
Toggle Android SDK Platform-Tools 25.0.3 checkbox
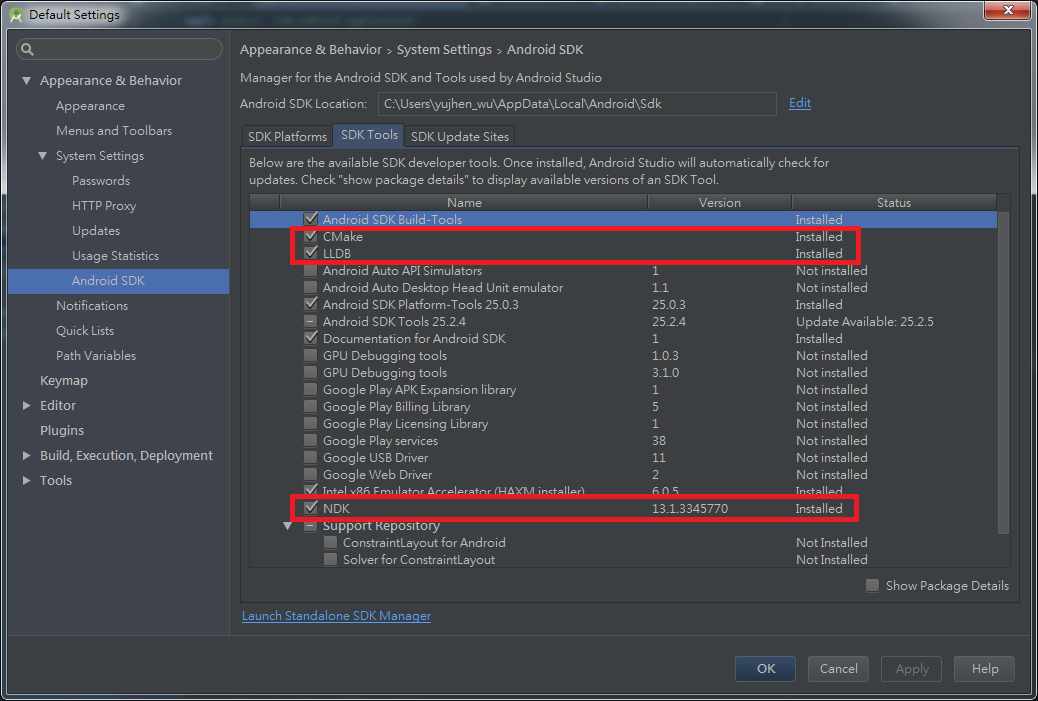pos(310,304)
